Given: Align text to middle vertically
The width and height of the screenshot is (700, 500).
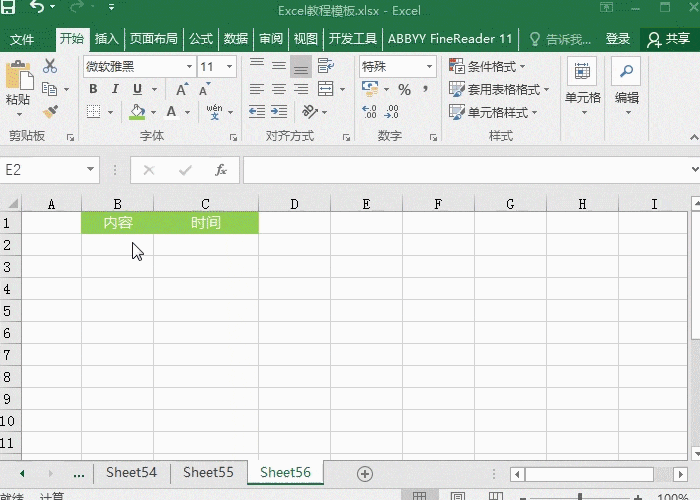Looking at the screenshot, I should point(279,66).
